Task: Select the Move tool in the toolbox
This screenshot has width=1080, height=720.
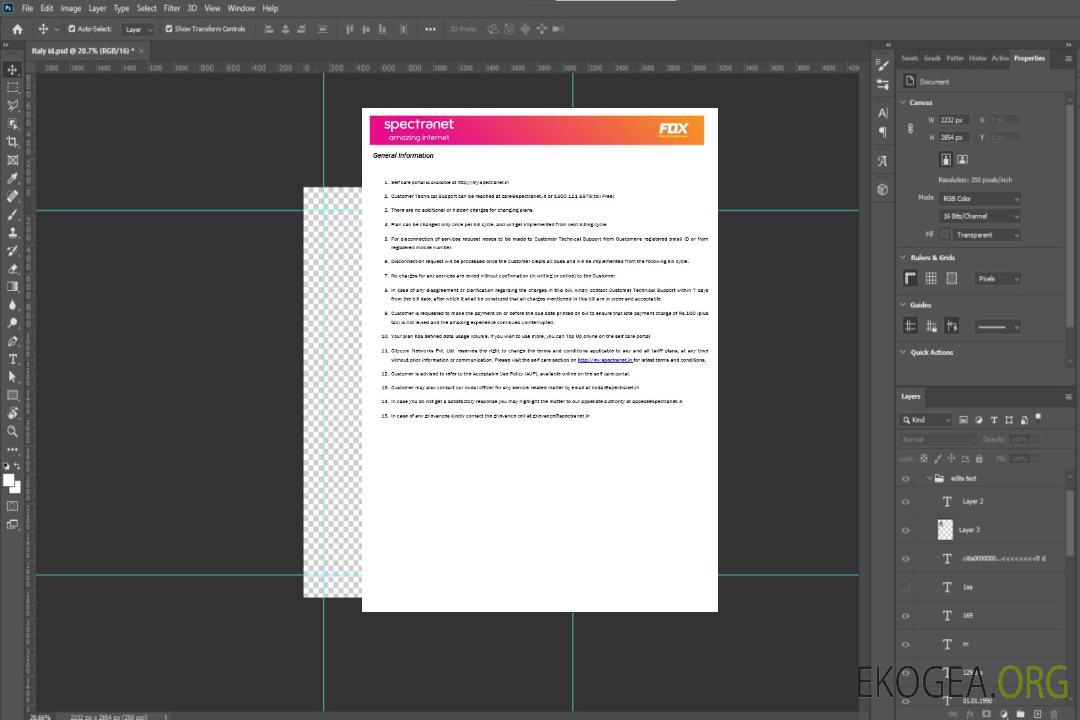Action: coord(12,70)
